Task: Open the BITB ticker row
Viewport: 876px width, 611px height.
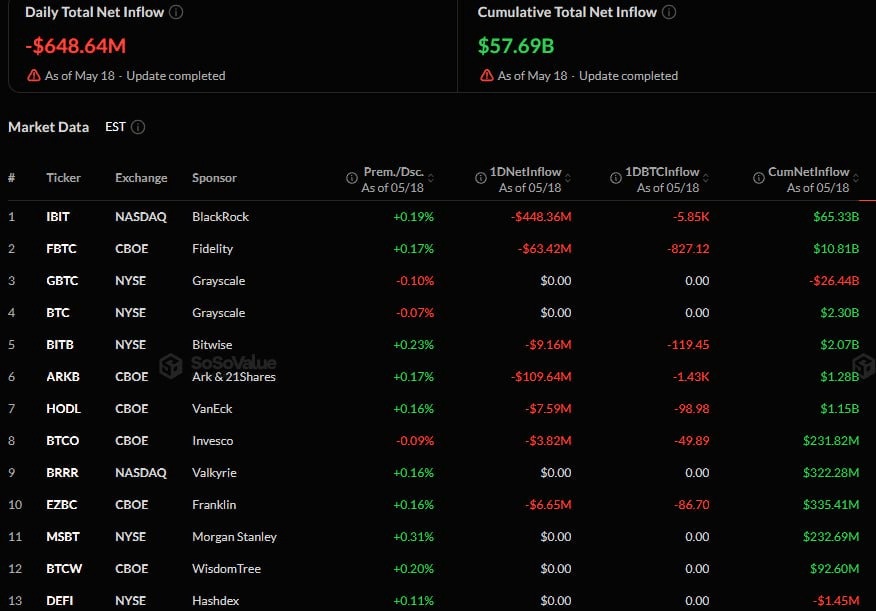Action: (x=60, y=345)
